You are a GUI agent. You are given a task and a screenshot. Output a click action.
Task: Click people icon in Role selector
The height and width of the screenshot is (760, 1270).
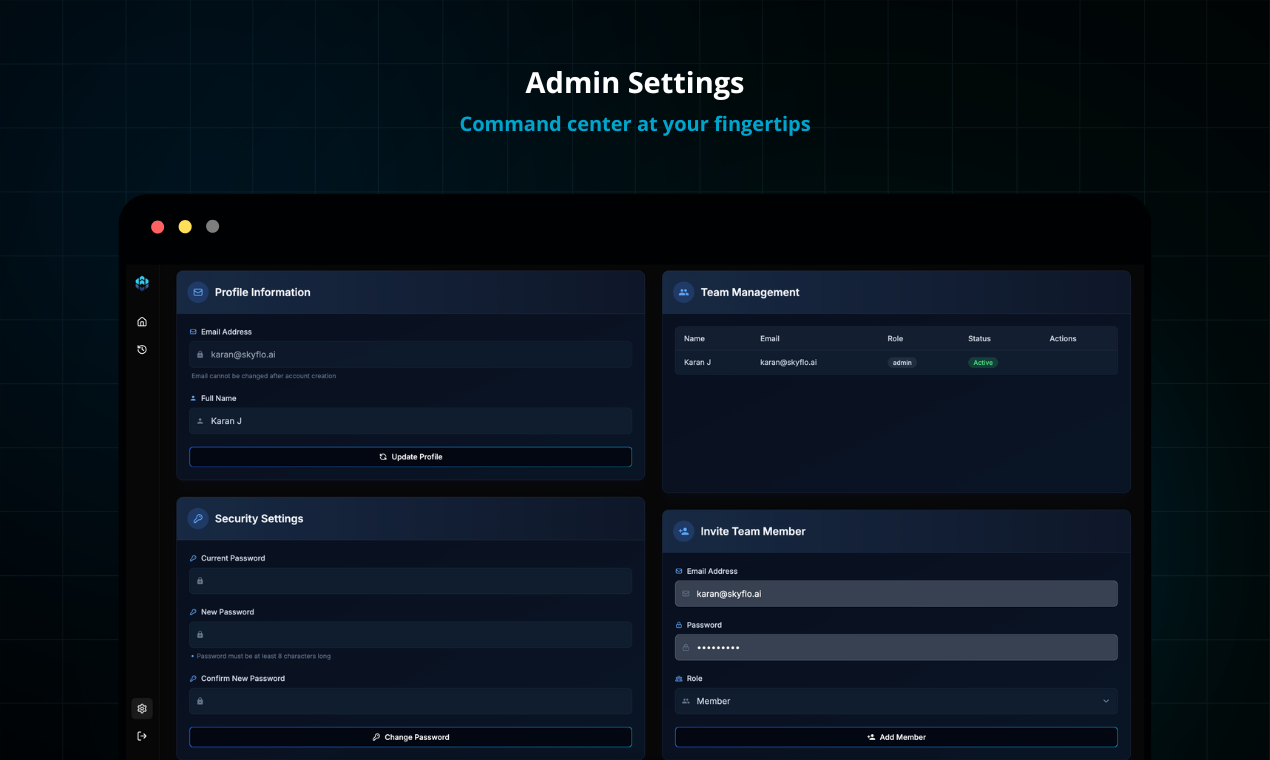[x=686, y=701]
